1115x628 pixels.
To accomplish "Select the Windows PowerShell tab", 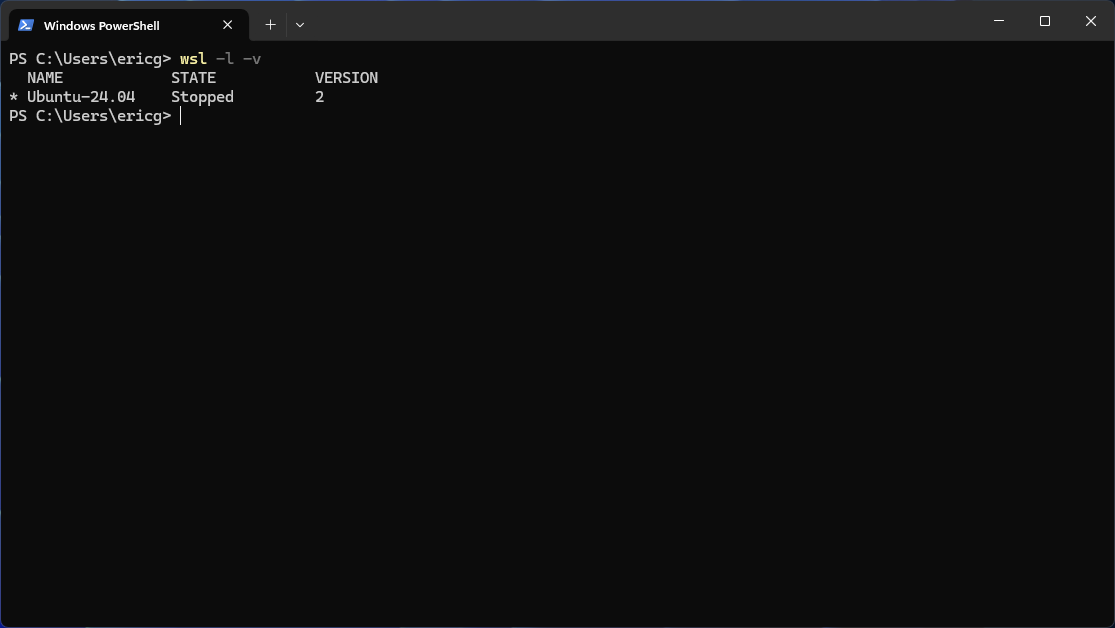I will click(x=129, y=25).
